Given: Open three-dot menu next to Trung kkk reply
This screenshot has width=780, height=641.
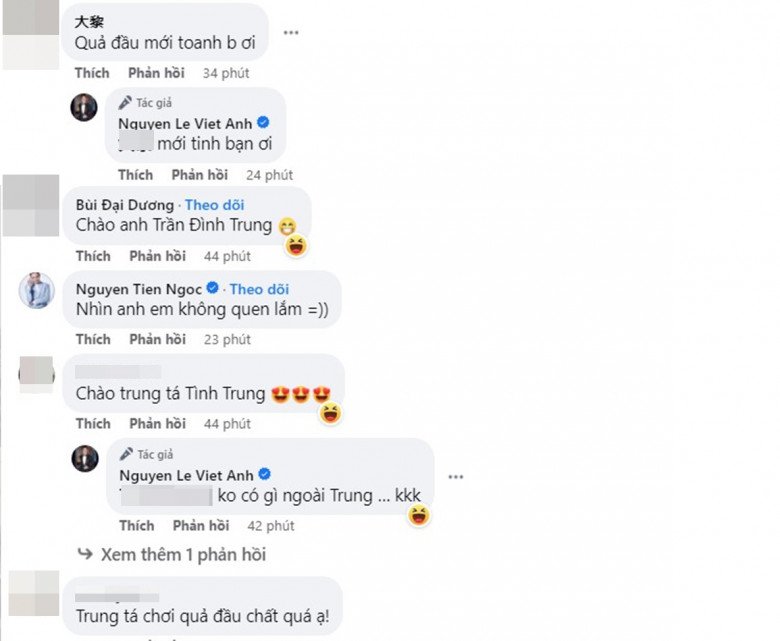Looking at the screenshot, I should (x=456, y=477).
